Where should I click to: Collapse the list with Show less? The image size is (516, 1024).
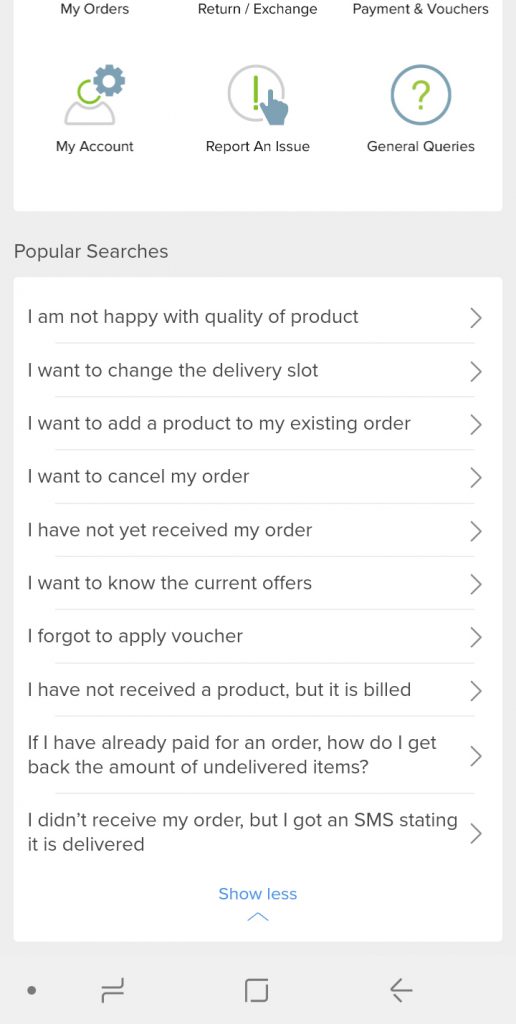(x=258, y=894)
